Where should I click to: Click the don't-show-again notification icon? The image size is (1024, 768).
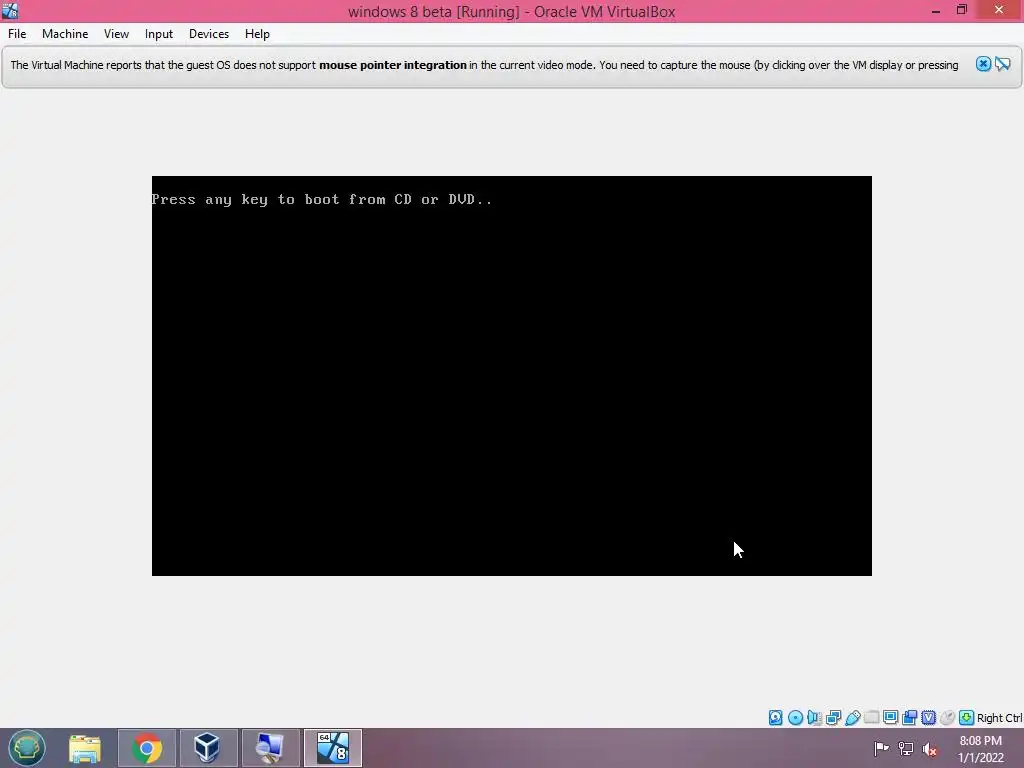pos(1002,64)
